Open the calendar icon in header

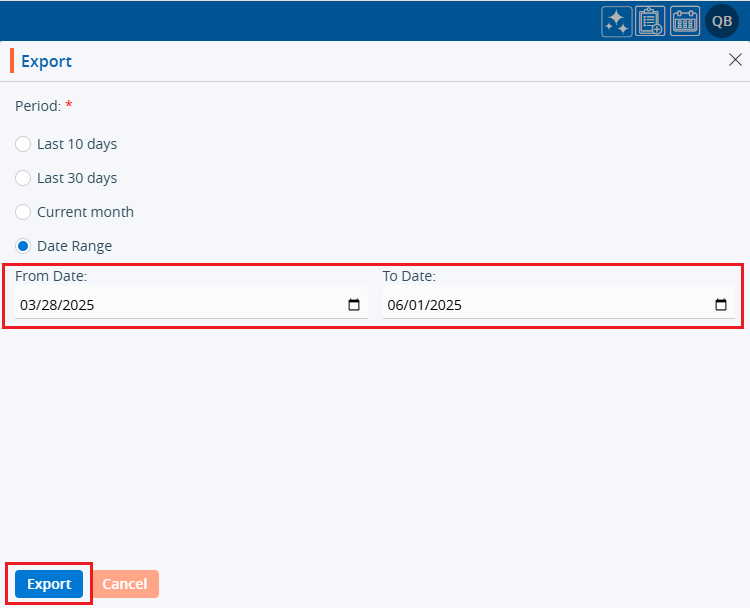(x=685, y=22)
